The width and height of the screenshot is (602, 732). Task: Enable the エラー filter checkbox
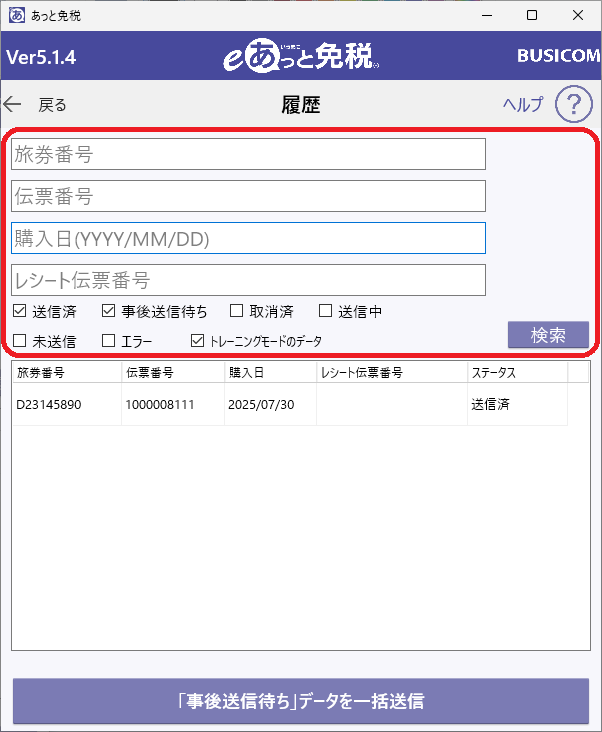click(108, 341)
